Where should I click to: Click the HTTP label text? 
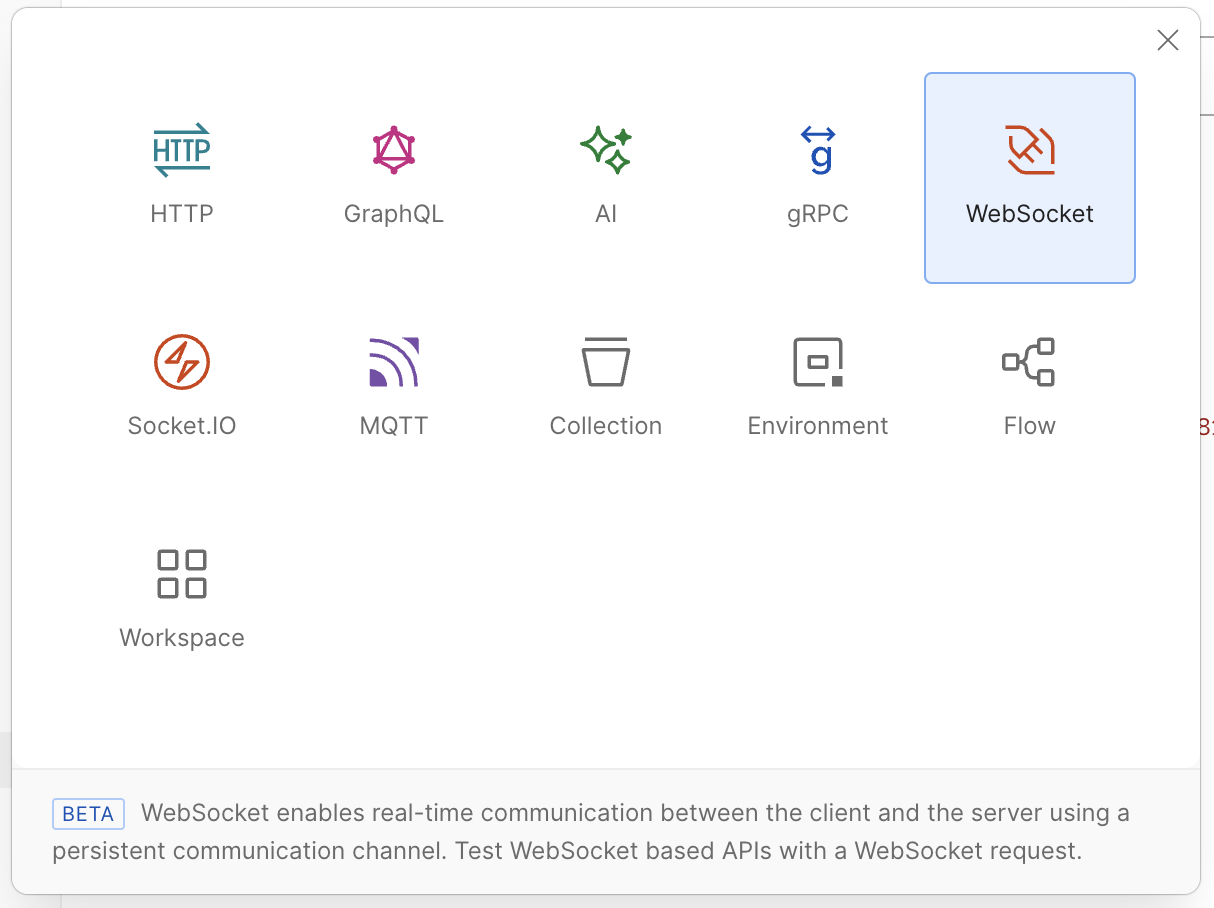(x=182, y=214)
